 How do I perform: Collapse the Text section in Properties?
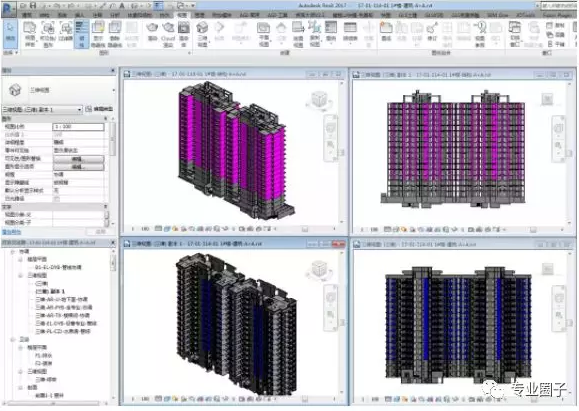(106, 207)
